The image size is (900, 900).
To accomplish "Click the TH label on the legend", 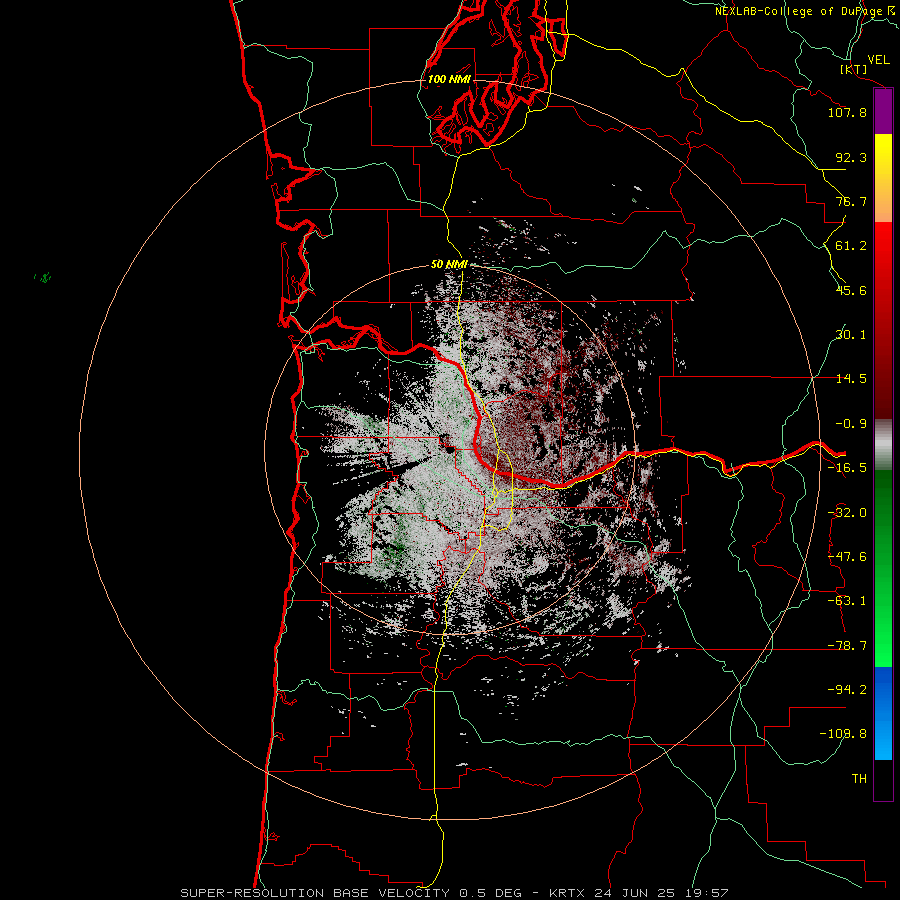I will (x=859, y=779).
